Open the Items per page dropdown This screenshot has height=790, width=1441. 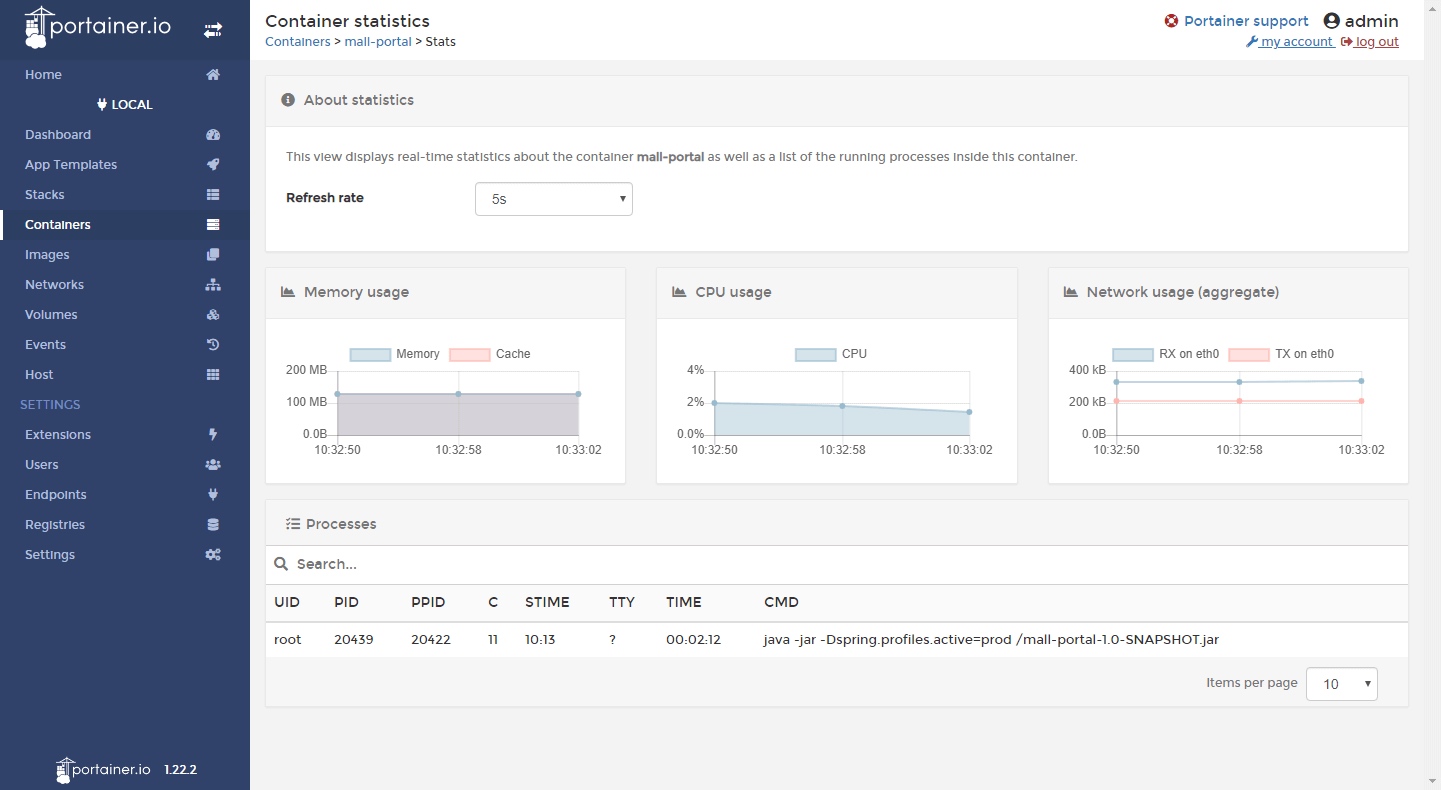(x=1341, y=684)
